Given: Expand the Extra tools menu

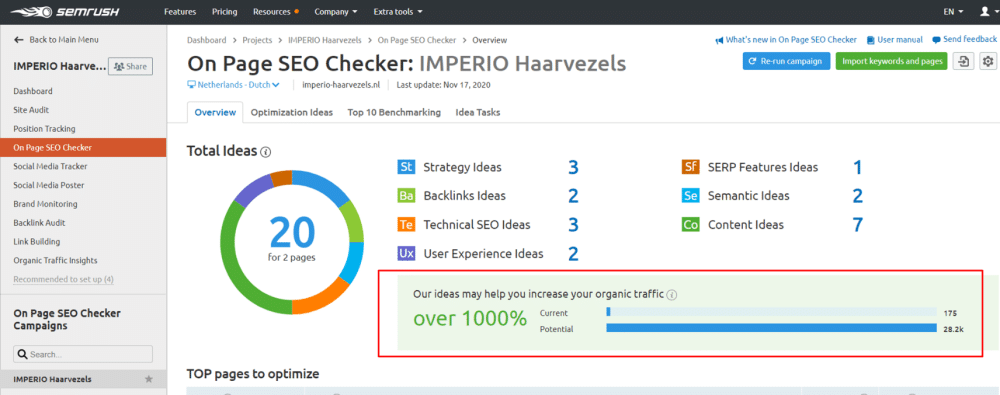Looking at the screenshot, I should point(397,12).
